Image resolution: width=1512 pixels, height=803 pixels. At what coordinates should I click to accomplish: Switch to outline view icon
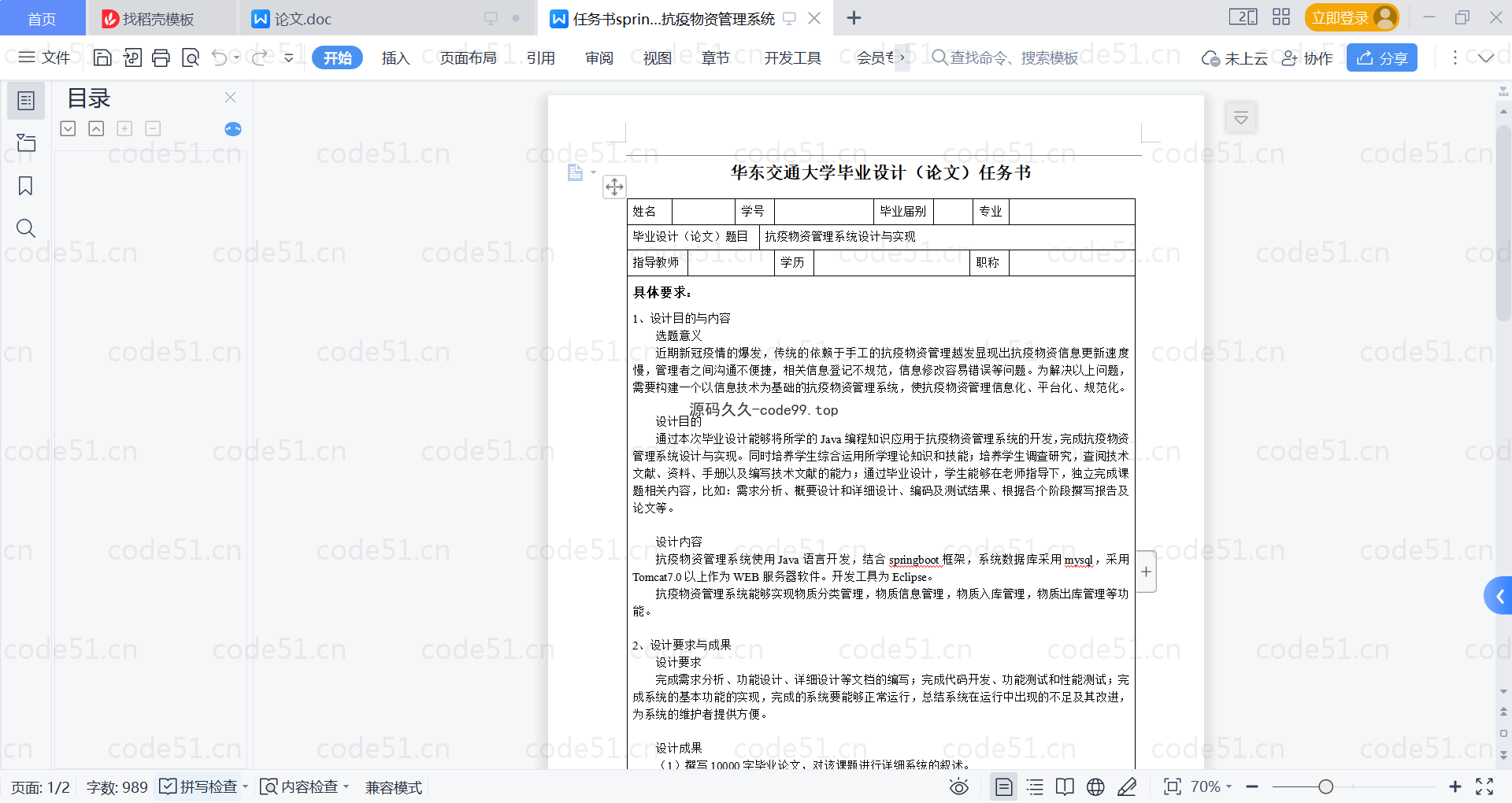tap(1035, 786)
